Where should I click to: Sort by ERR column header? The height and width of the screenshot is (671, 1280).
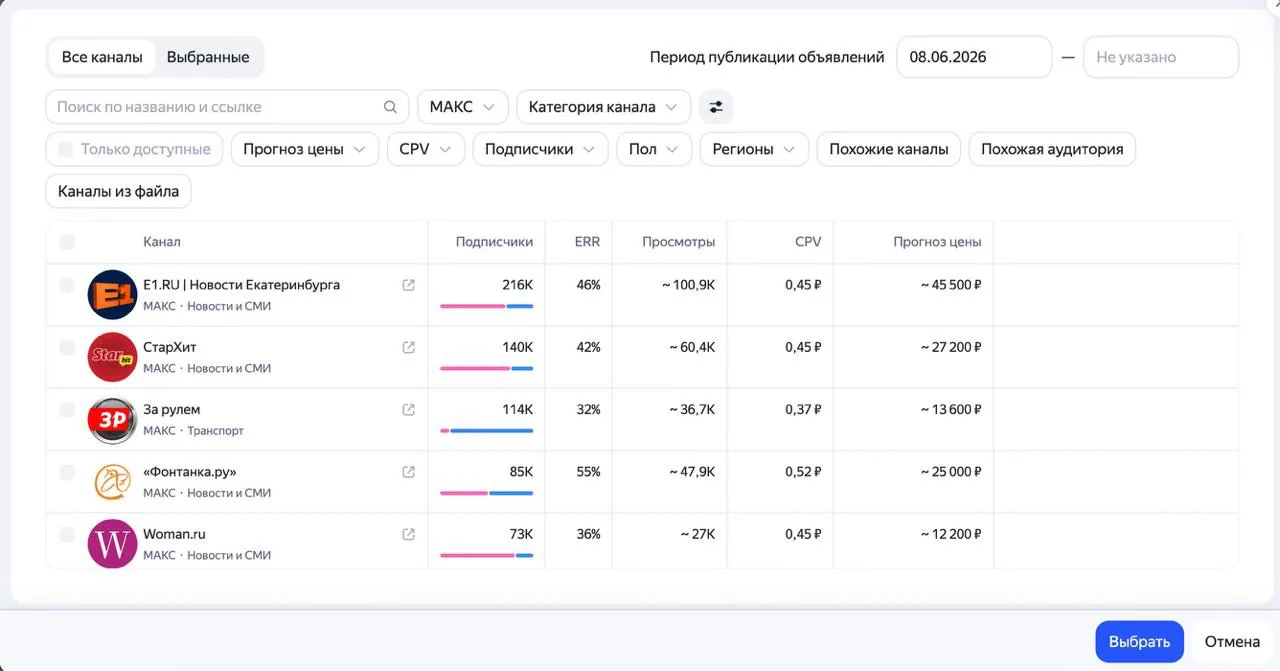(x=588, y=242)
